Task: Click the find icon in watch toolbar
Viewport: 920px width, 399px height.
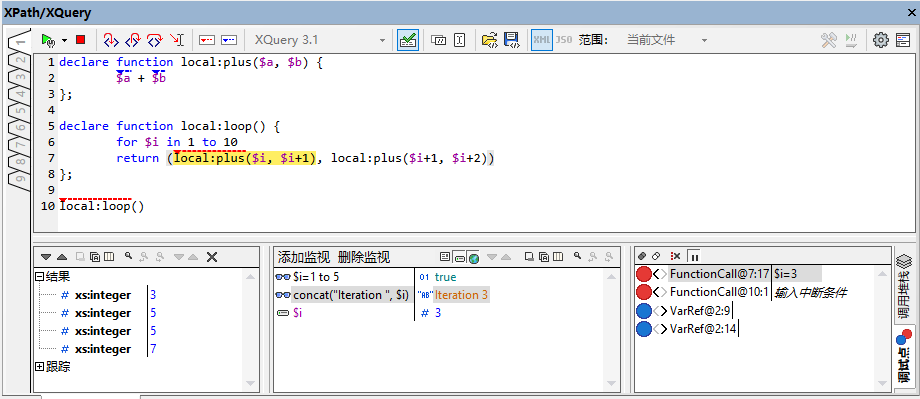Action: coord(578,256)
